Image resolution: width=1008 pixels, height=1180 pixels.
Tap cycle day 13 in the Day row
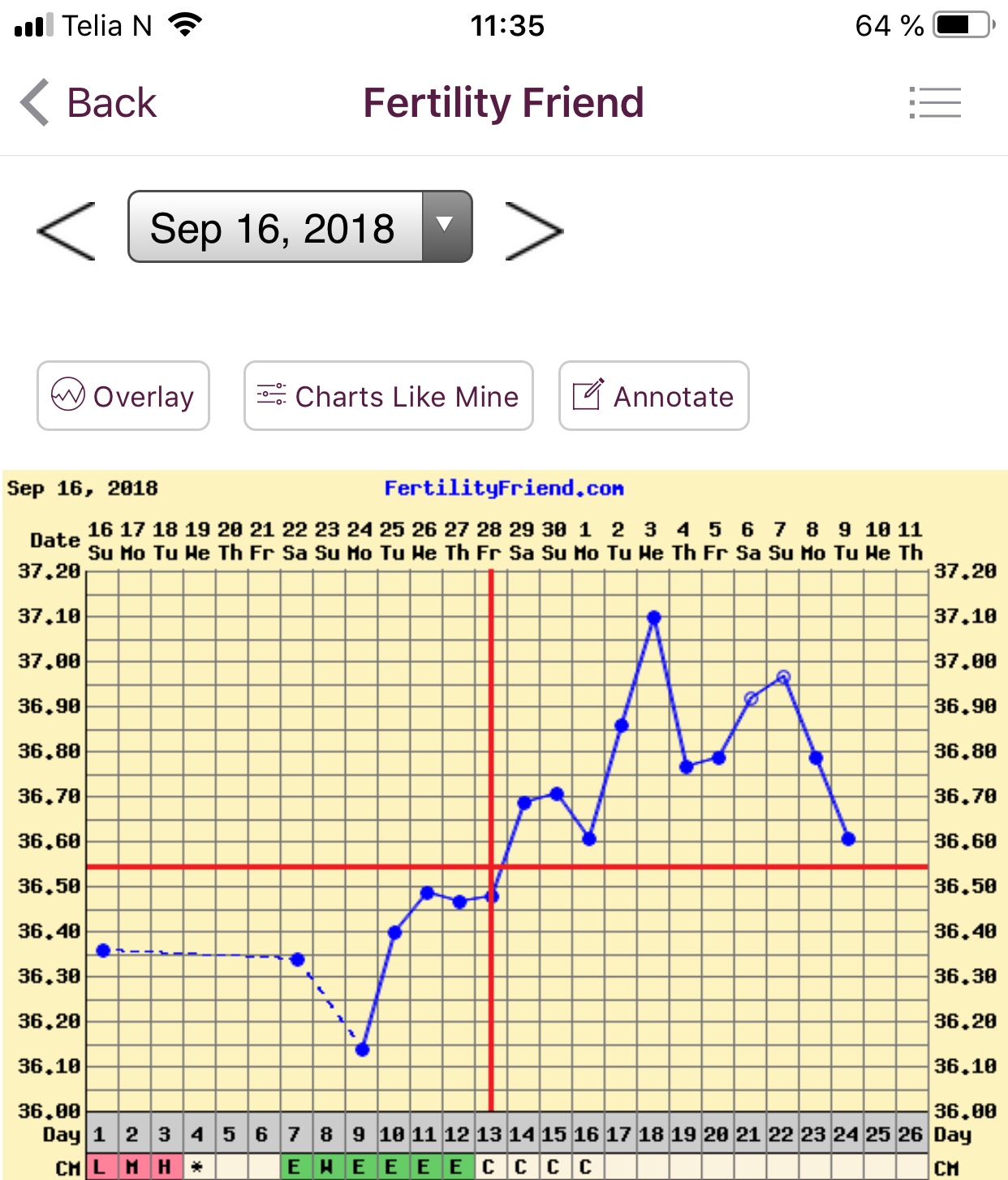pyautogui.click(x=489, y=1135)
